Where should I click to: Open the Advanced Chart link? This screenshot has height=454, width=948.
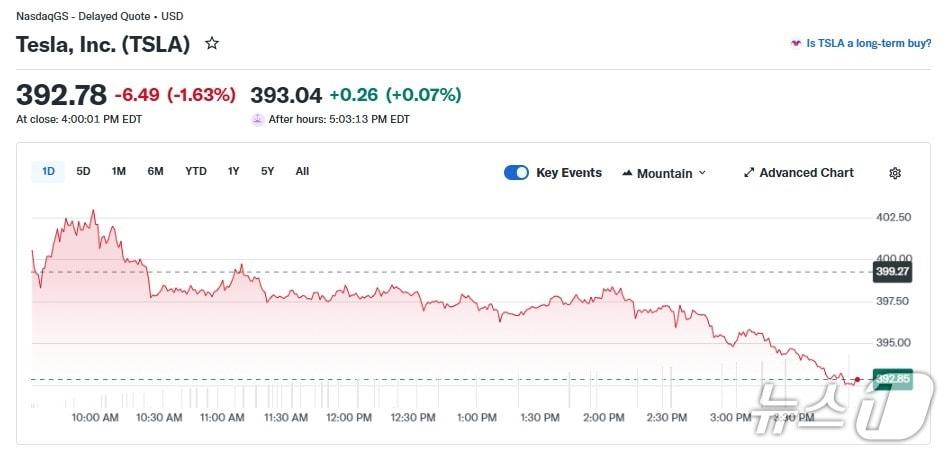(x=806, y=173)
